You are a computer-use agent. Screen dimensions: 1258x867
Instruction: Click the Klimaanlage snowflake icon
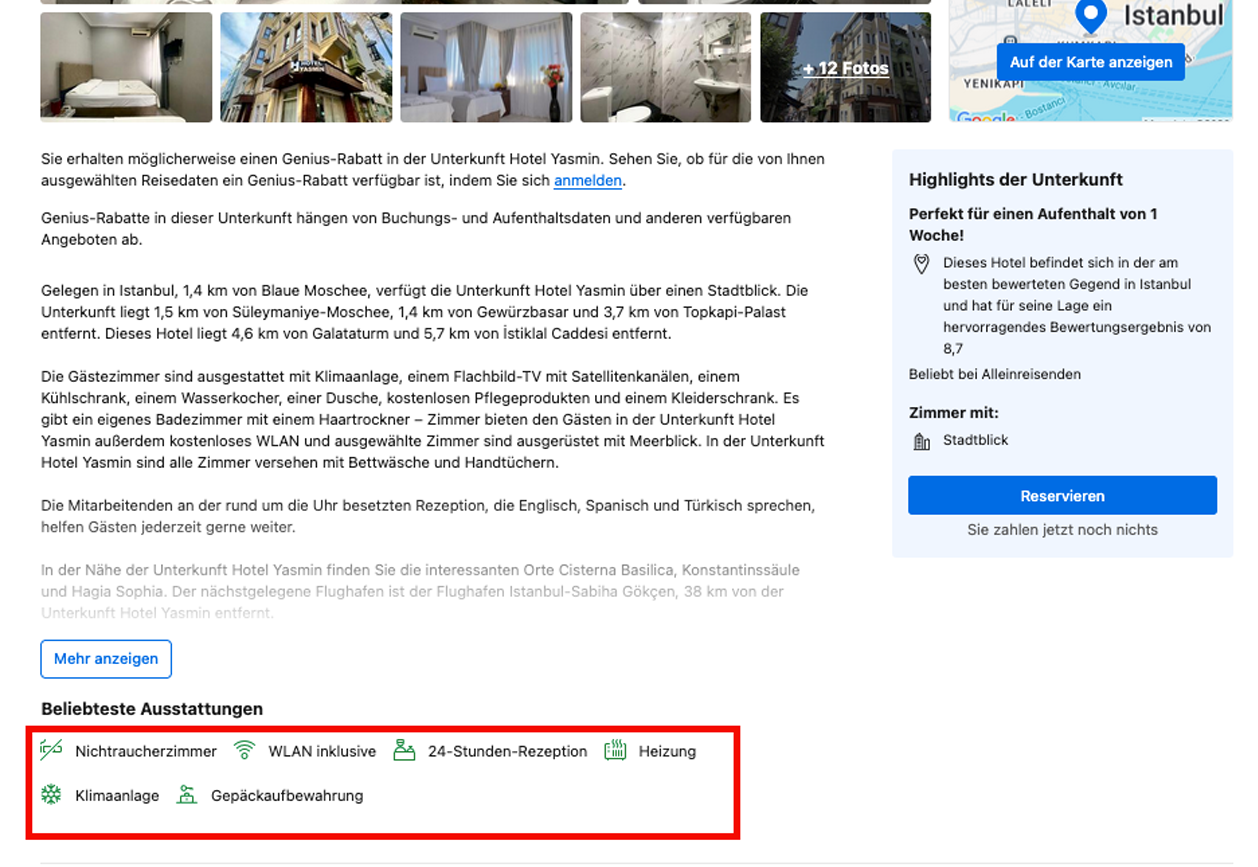tap(51, 795)
